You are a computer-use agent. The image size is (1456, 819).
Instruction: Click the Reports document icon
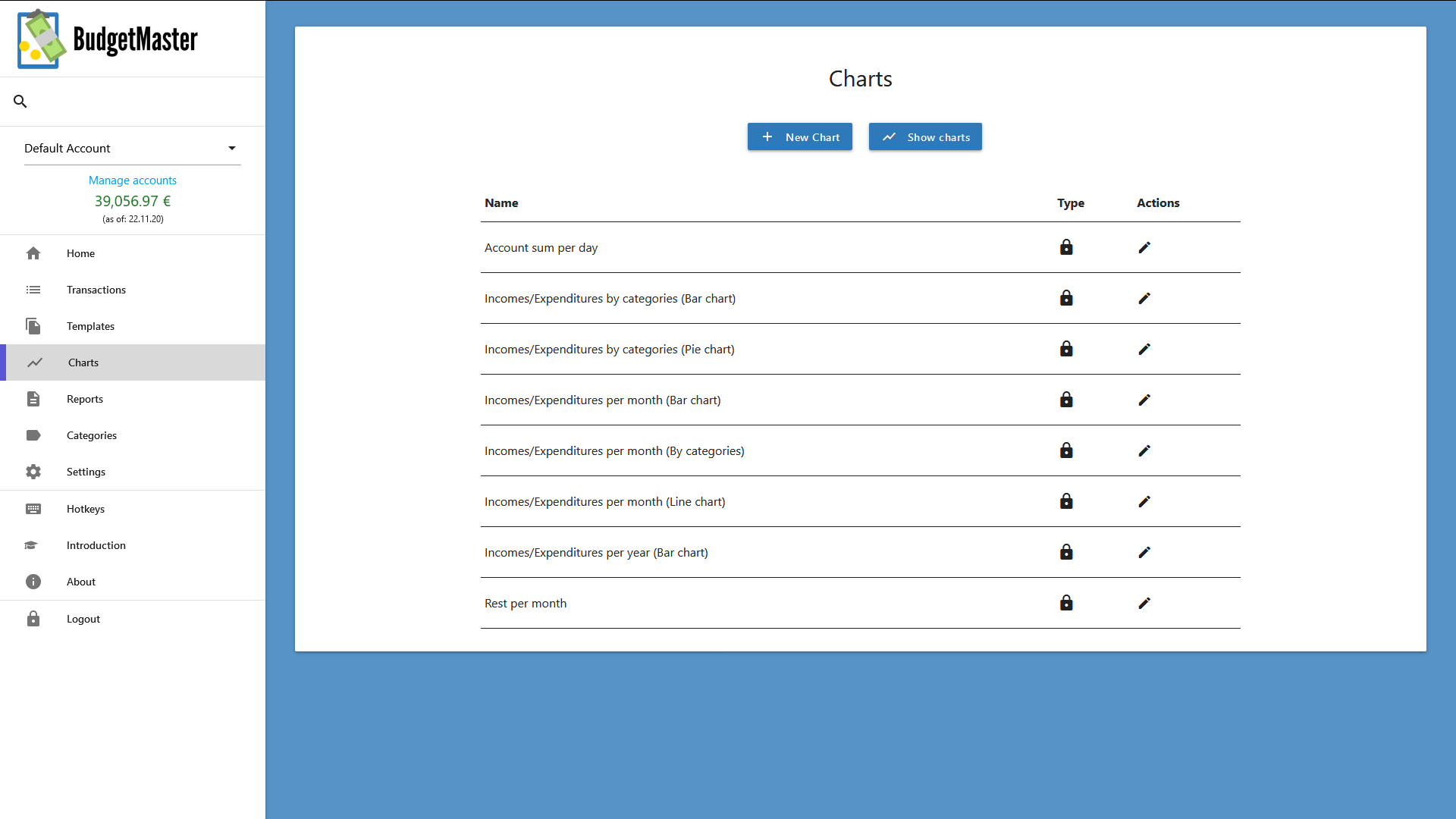(33, 399)
